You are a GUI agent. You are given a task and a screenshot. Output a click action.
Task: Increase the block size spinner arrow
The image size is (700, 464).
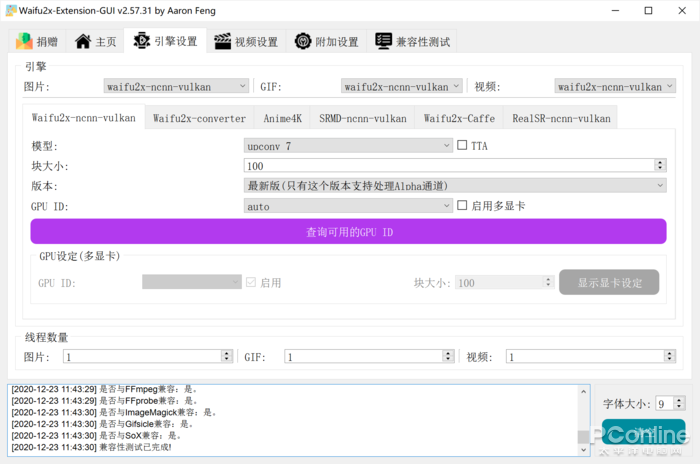coord(660,163)
